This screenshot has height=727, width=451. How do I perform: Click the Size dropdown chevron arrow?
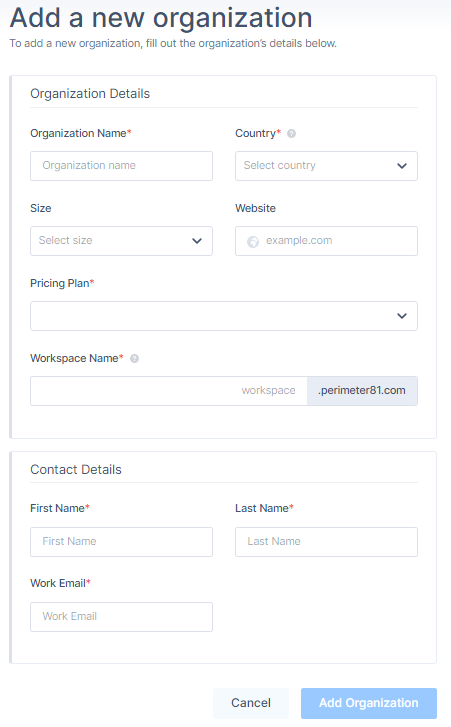point(197,241)
